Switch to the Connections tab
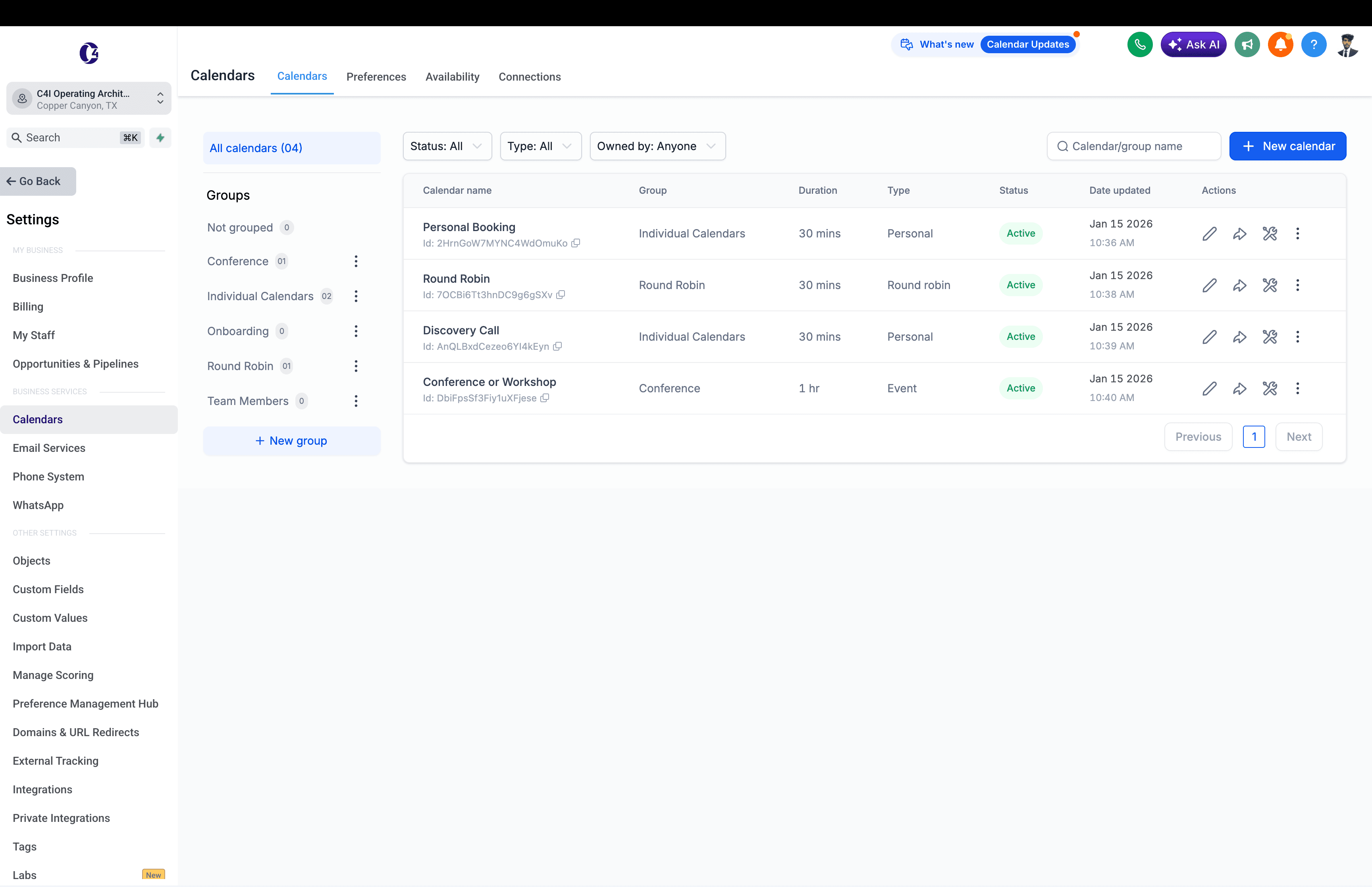Image resolution: width=1372 pixels, height=887 pixels. (x=529, y=77)
